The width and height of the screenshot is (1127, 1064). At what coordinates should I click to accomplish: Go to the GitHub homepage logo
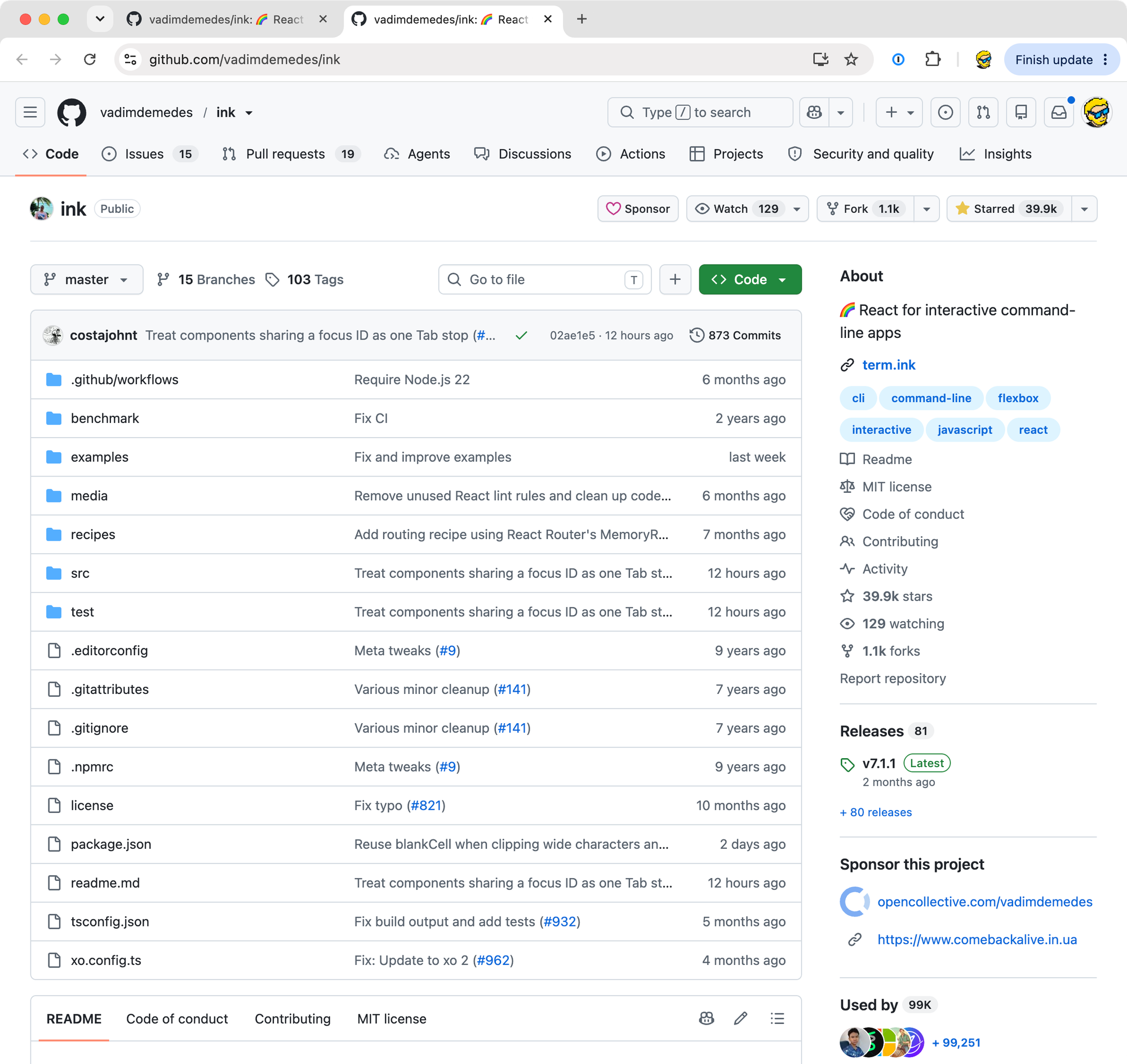[72, 112]
